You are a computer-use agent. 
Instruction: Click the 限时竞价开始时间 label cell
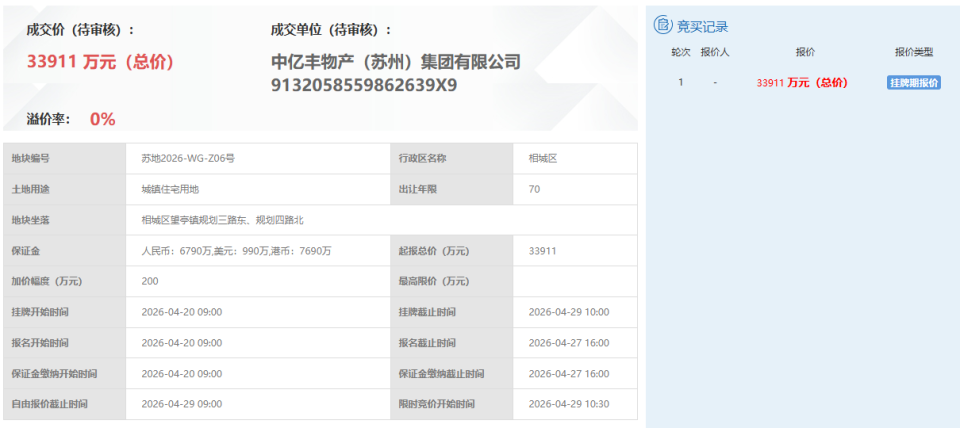(x=452, y=404)
